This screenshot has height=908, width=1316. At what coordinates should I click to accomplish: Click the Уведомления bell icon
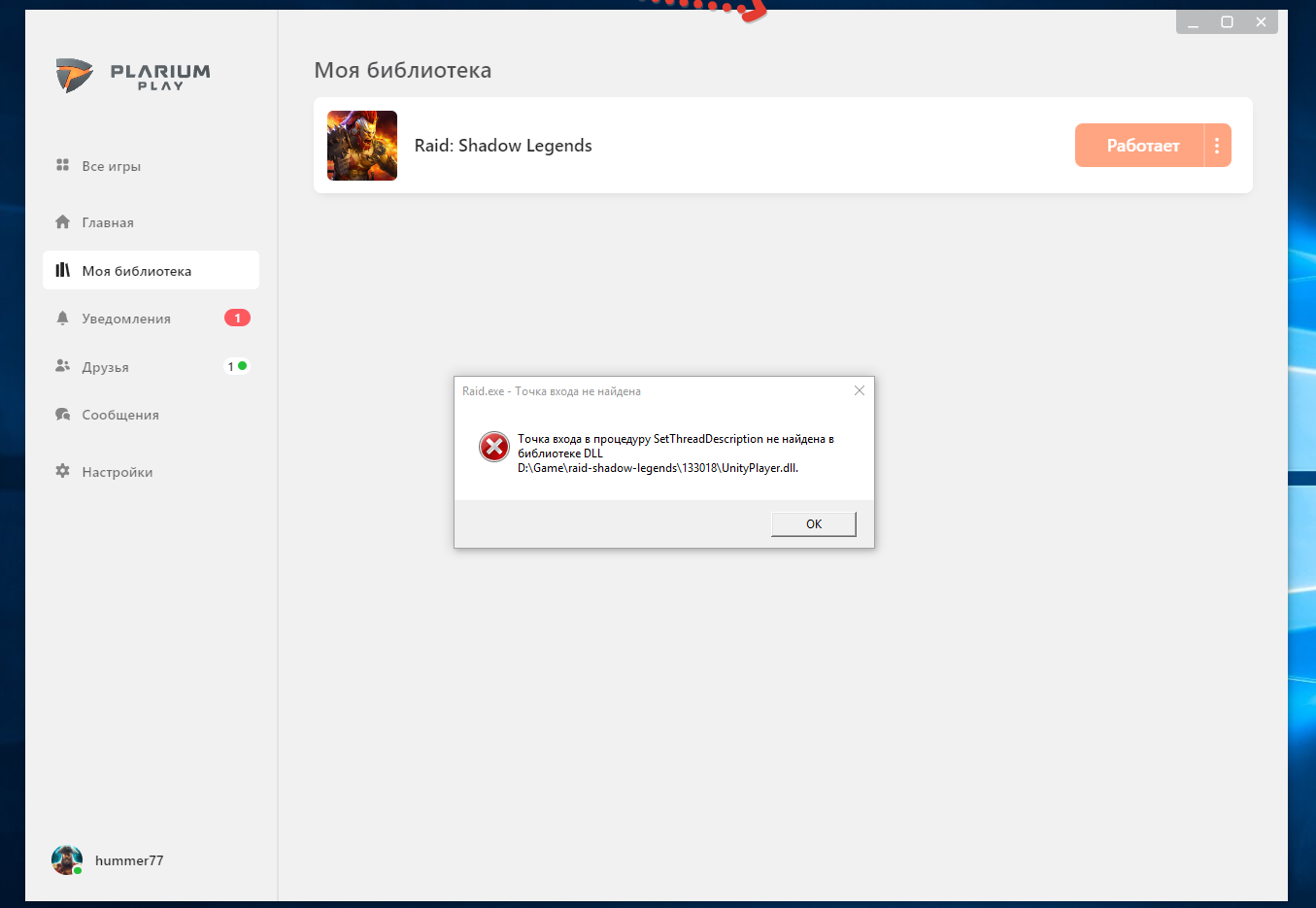(62, 318)
